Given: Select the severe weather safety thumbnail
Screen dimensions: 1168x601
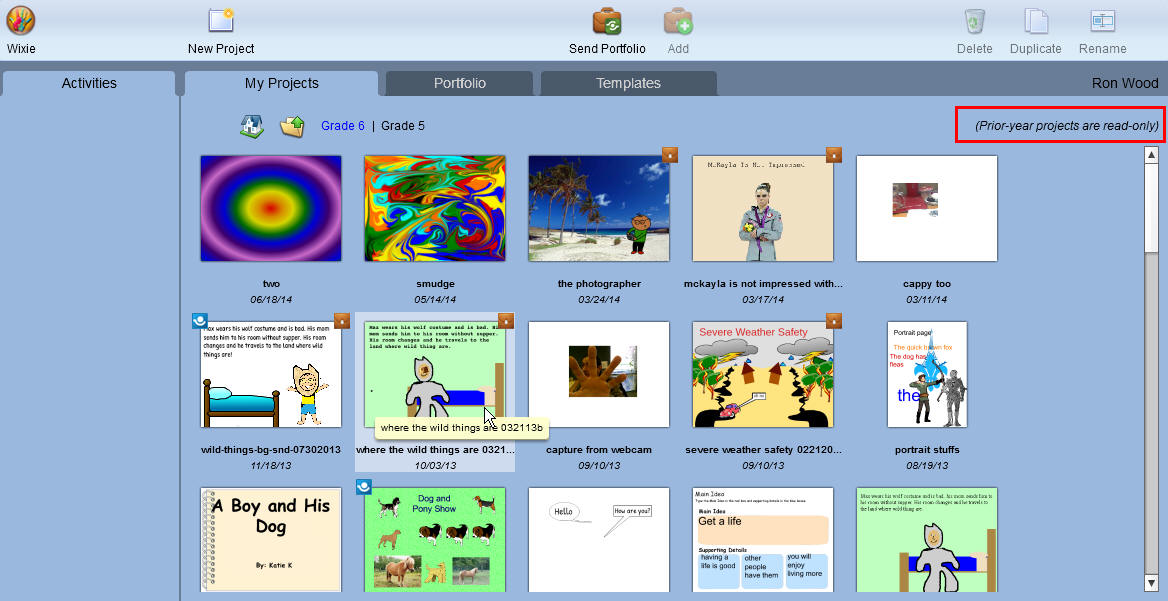Looking at the screenshot, I should pyautogui.click(x=763, y=375).
